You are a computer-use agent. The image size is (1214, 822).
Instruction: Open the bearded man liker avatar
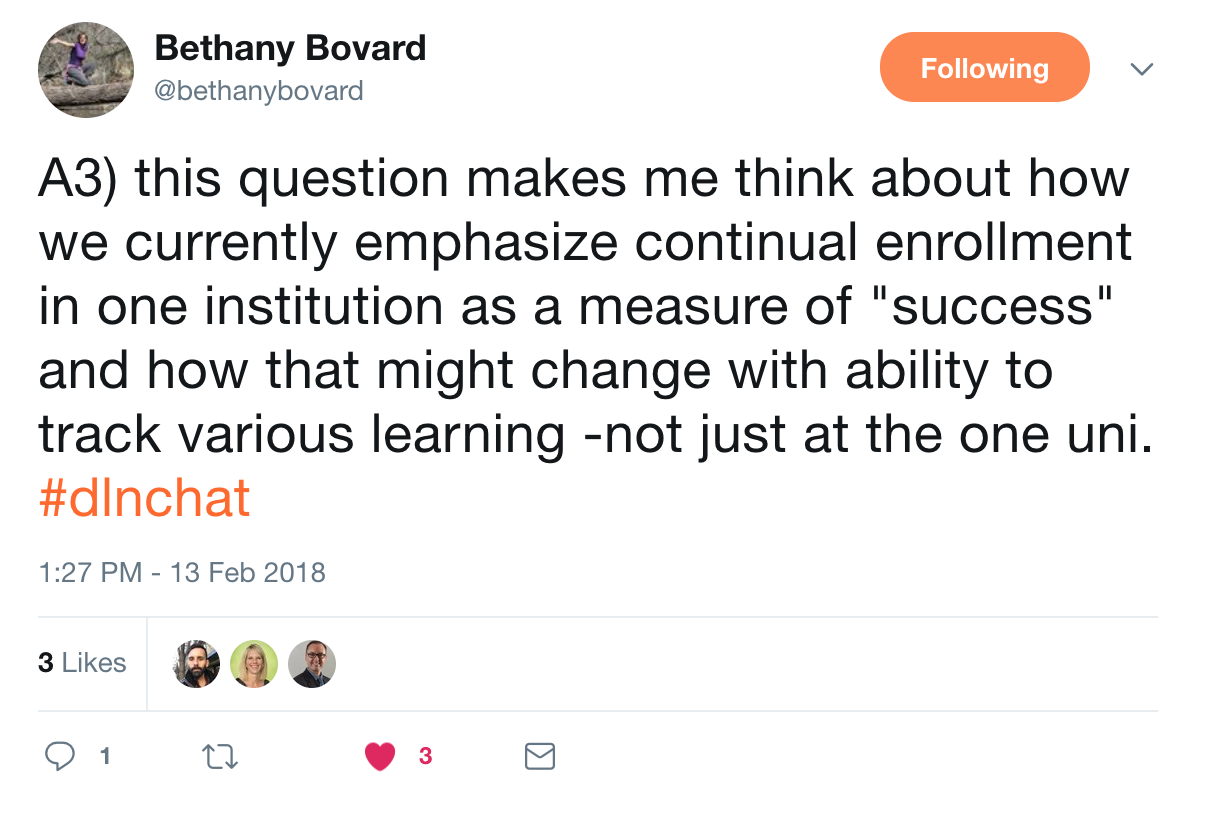(x=196, y=664)
